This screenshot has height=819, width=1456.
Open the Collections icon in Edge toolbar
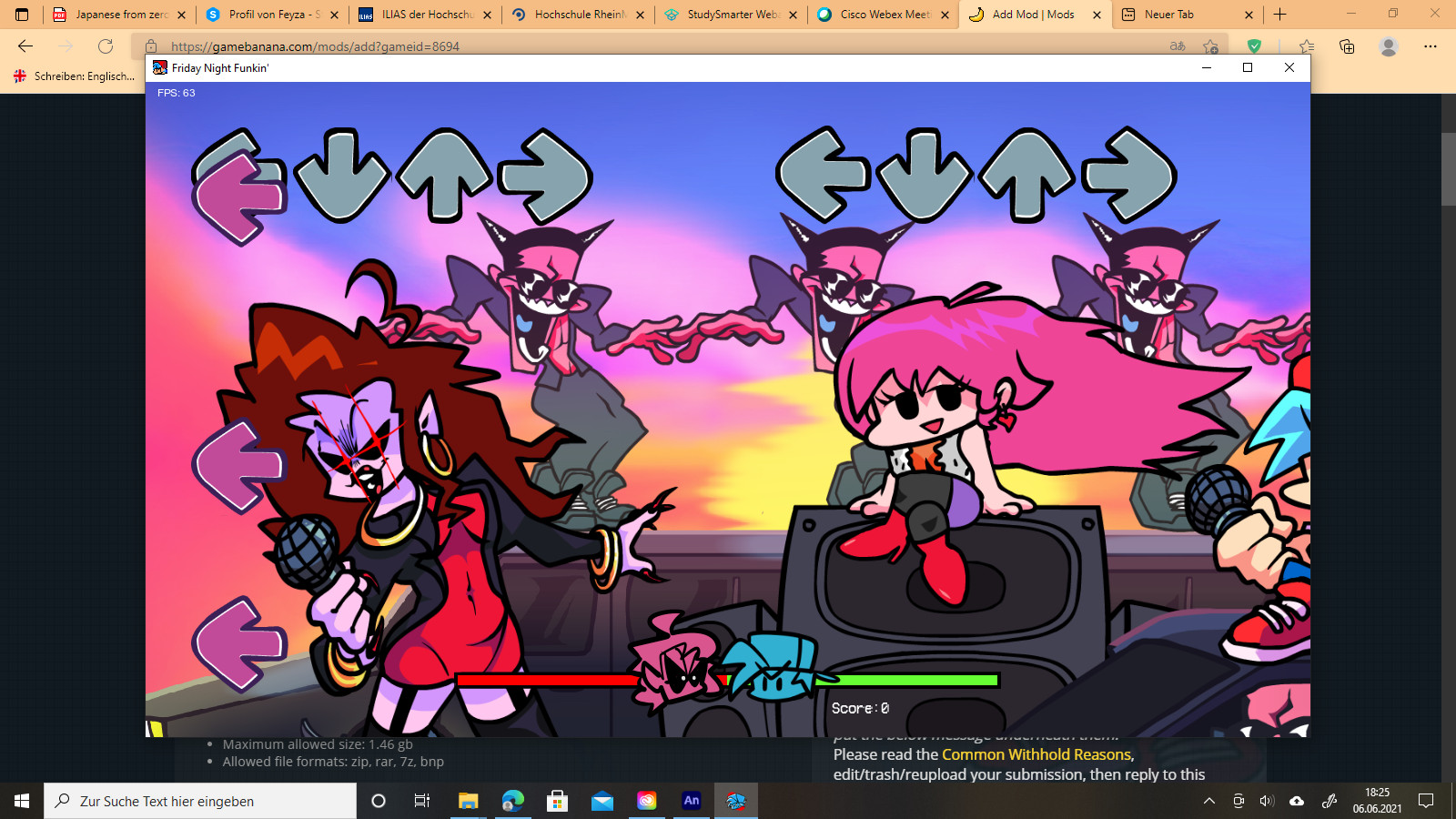click(x=1347, y=46)
